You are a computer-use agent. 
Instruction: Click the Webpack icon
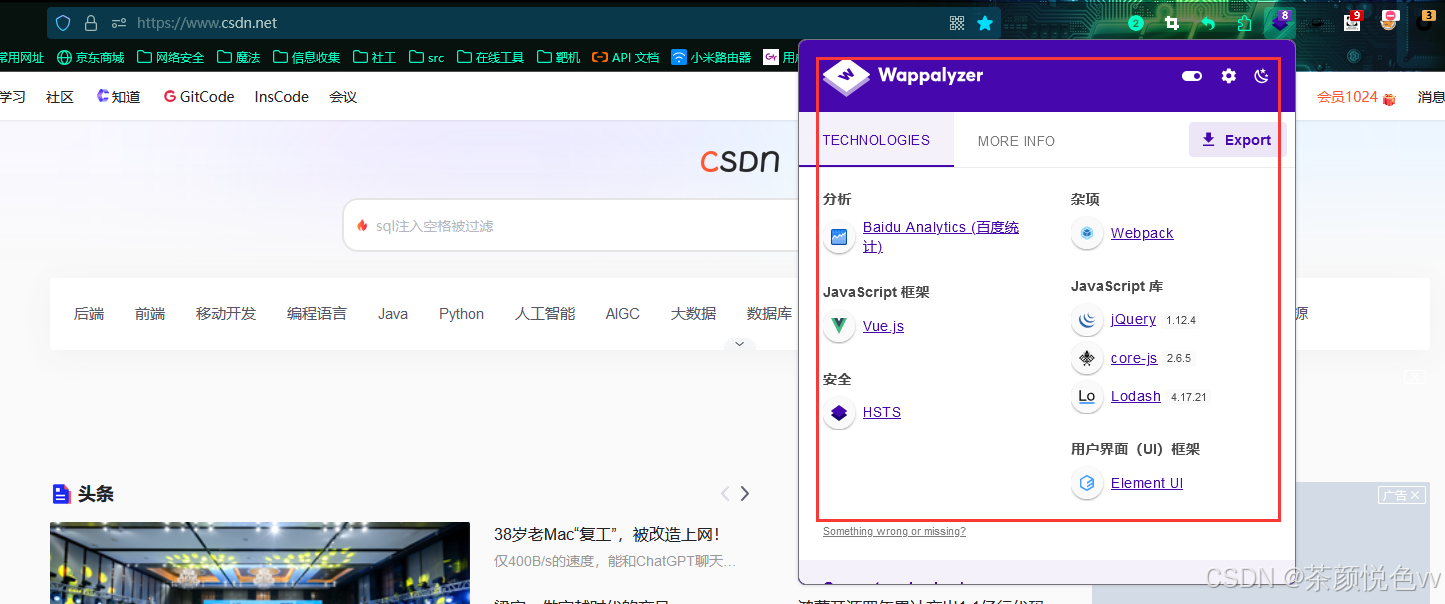coord(1087,233)
